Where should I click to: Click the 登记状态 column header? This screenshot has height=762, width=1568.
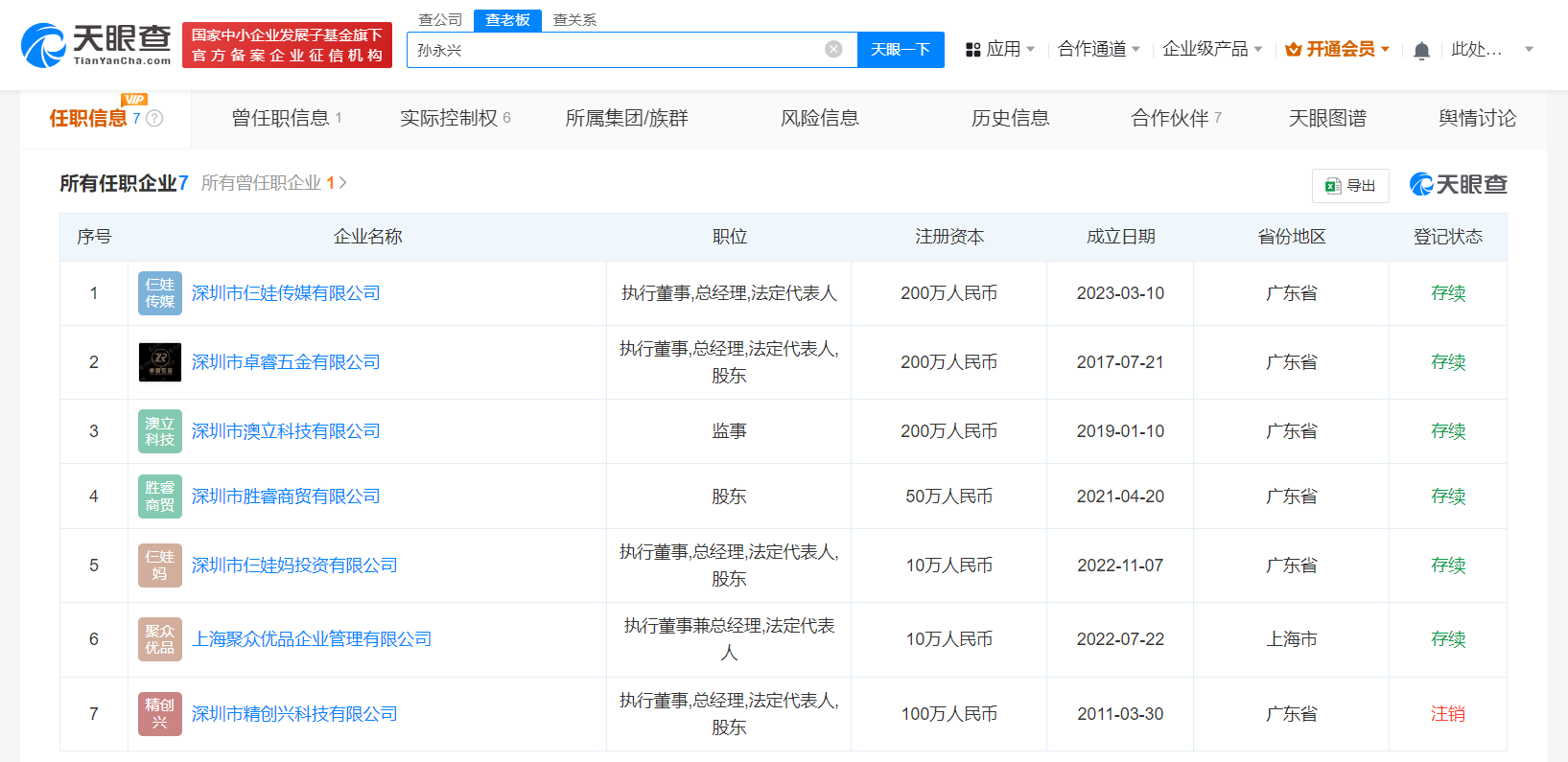[1447, 237]
